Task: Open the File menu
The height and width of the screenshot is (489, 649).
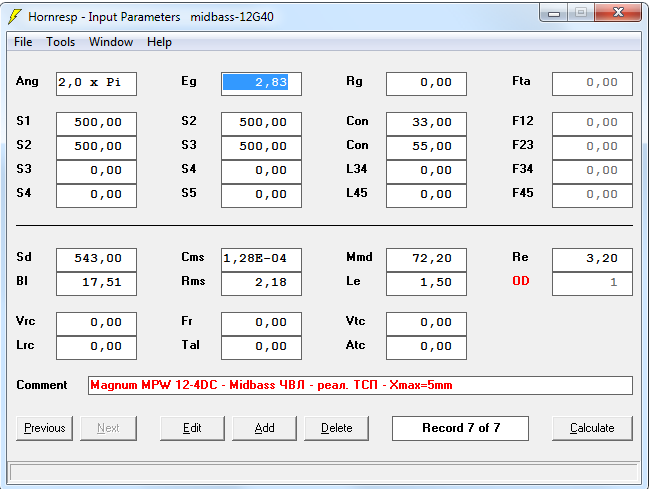Action: [x=23, y=42]
